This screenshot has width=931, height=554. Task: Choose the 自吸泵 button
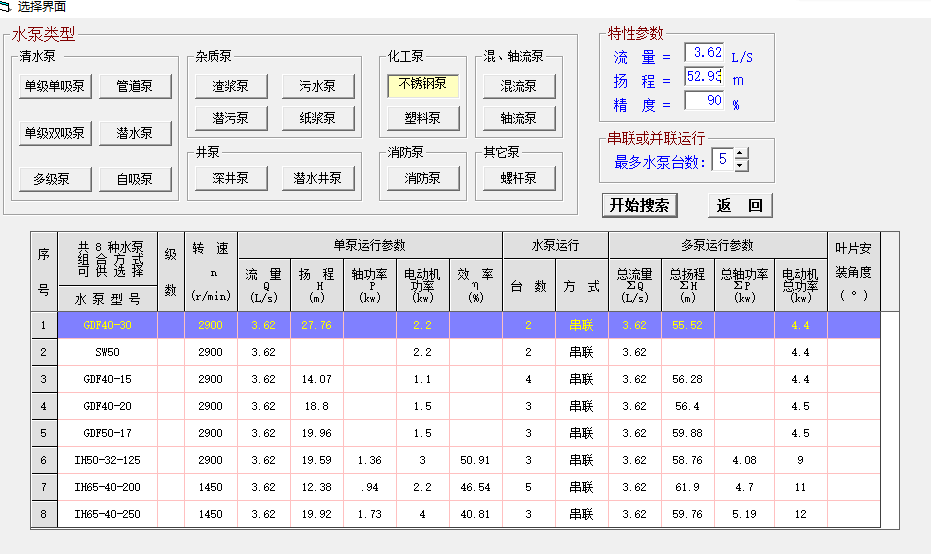[135, 179]
